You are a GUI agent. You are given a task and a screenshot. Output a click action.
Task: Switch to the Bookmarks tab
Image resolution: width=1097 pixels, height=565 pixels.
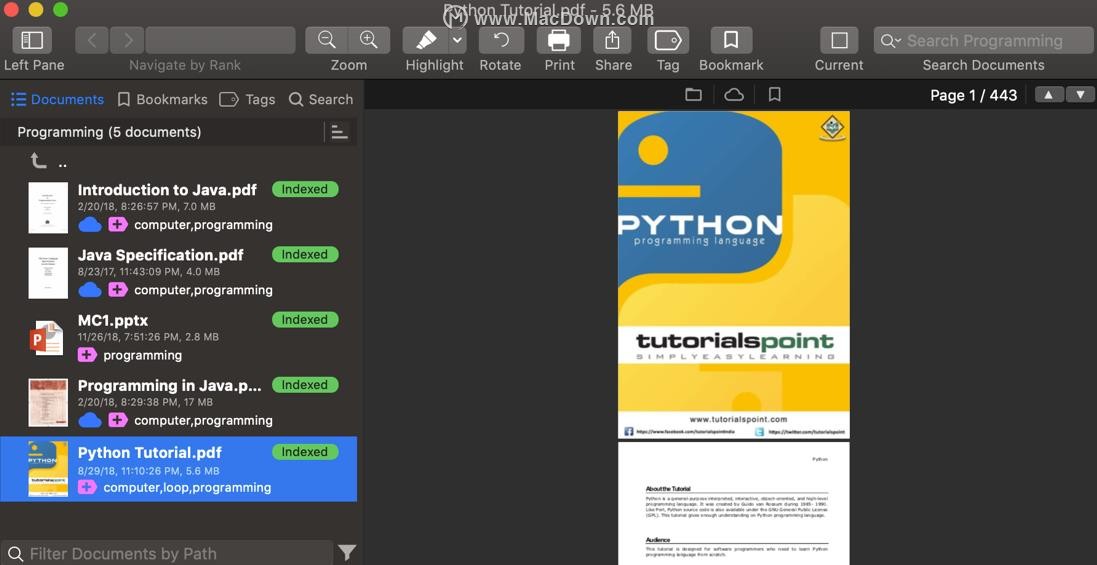coord(162,99)
